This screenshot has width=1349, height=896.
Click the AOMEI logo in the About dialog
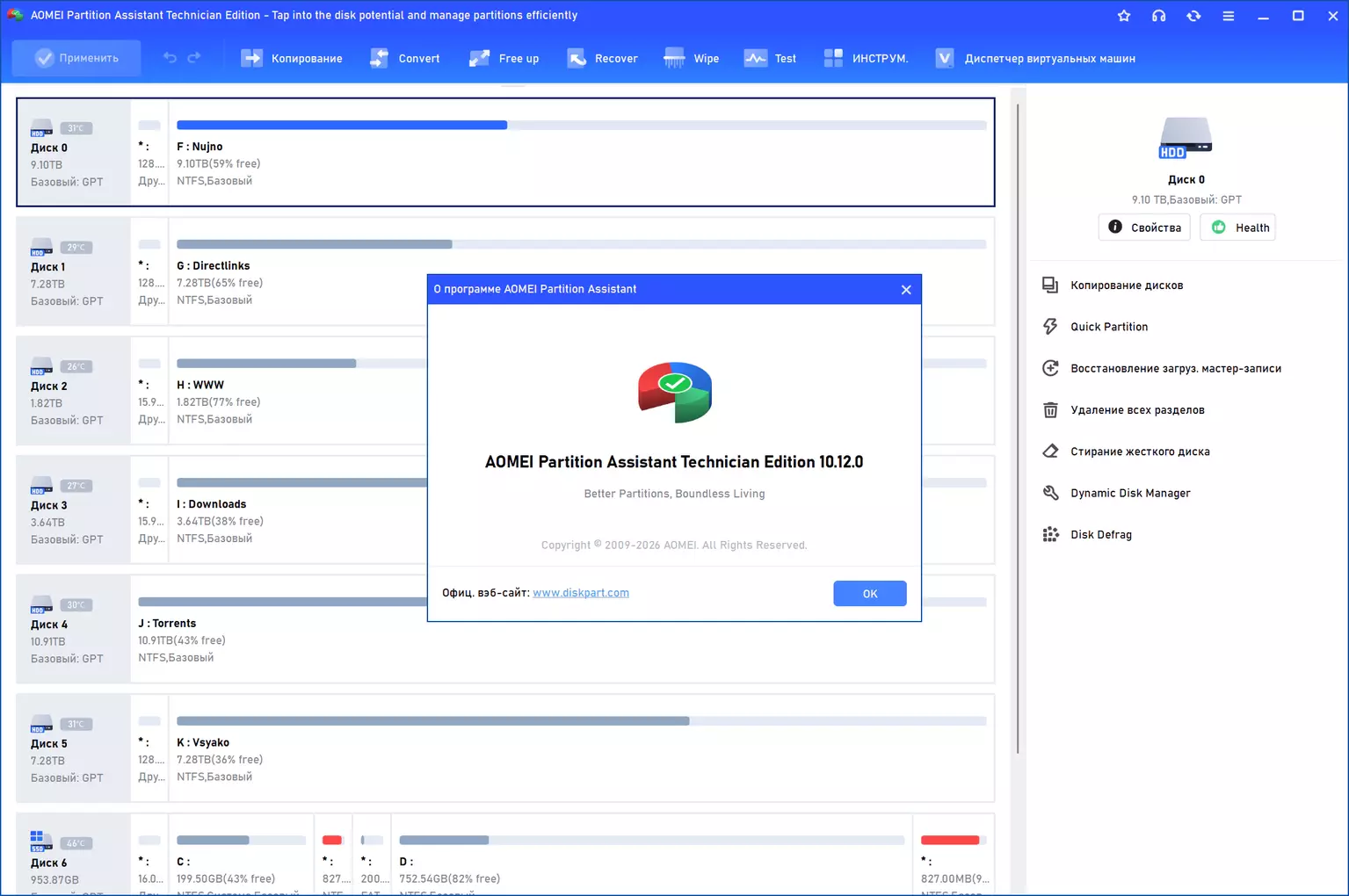675,392
